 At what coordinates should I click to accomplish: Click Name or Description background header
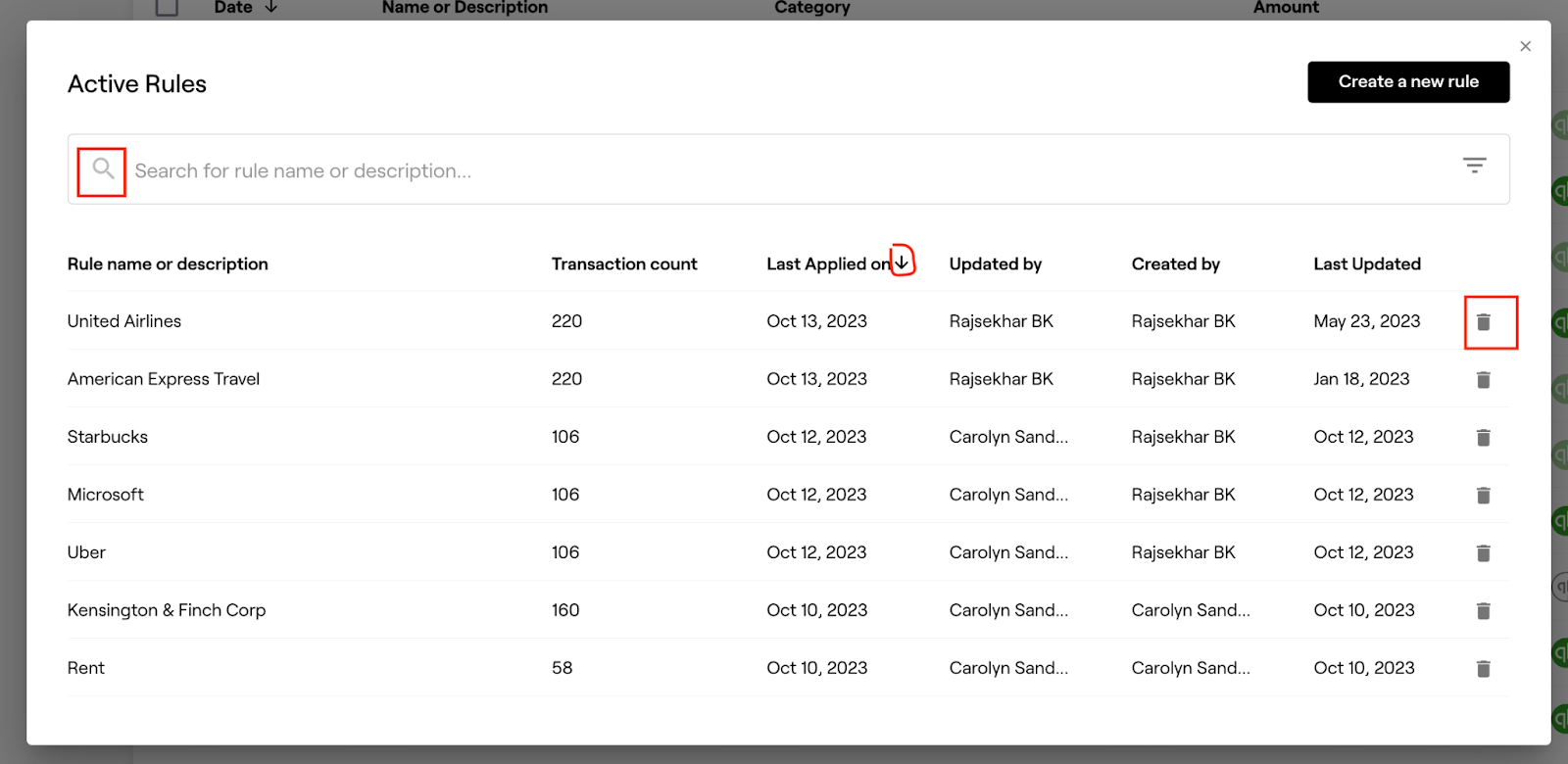[465, 7]
